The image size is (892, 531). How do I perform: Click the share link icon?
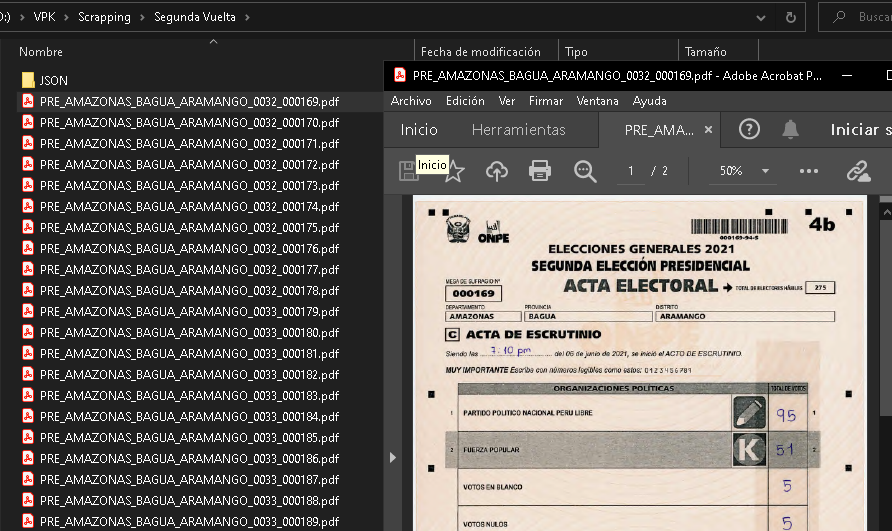tap(858, 171)
